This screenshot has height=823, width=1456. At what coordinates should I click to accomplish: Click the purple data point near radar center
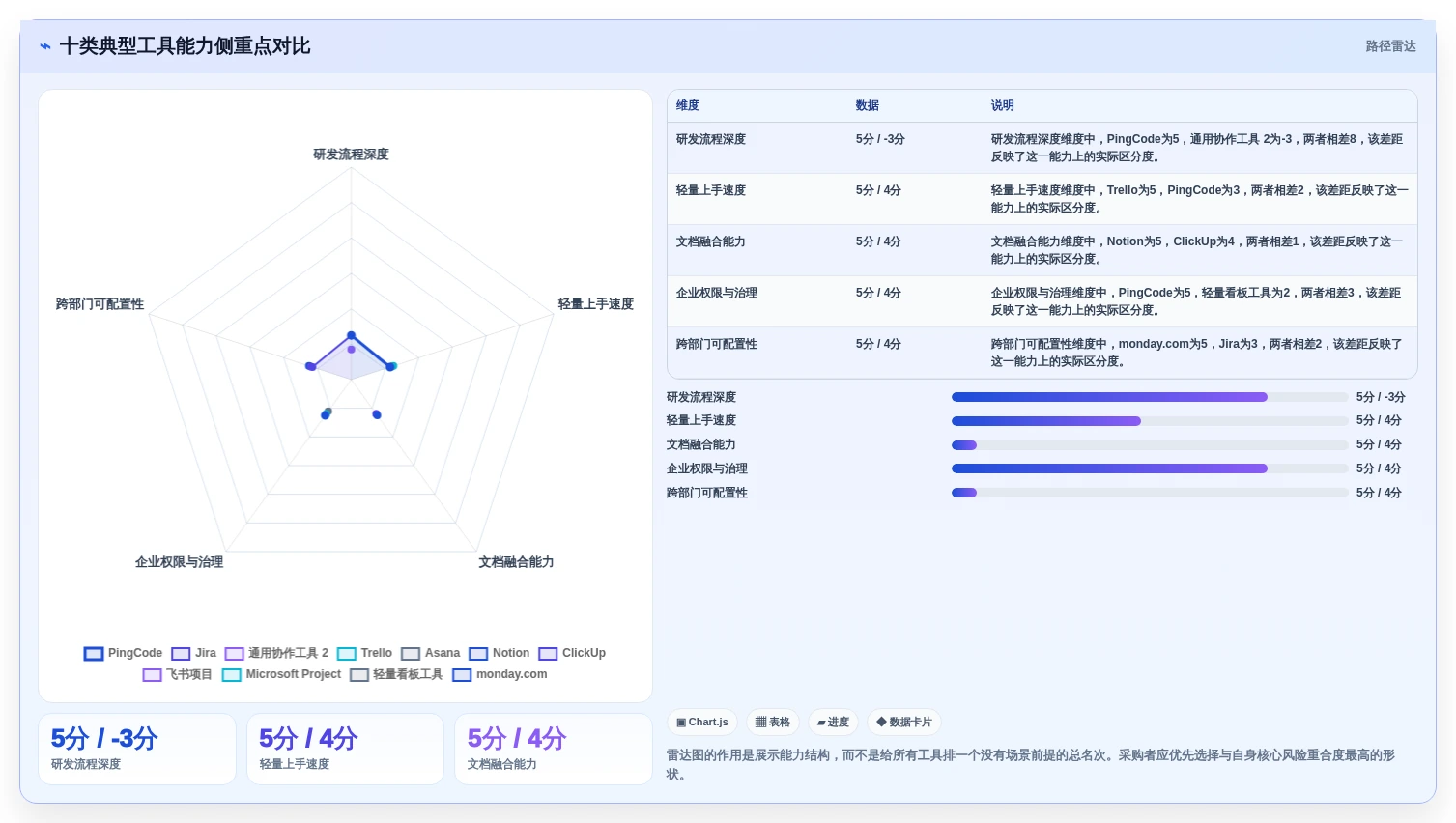click(351, 350)
